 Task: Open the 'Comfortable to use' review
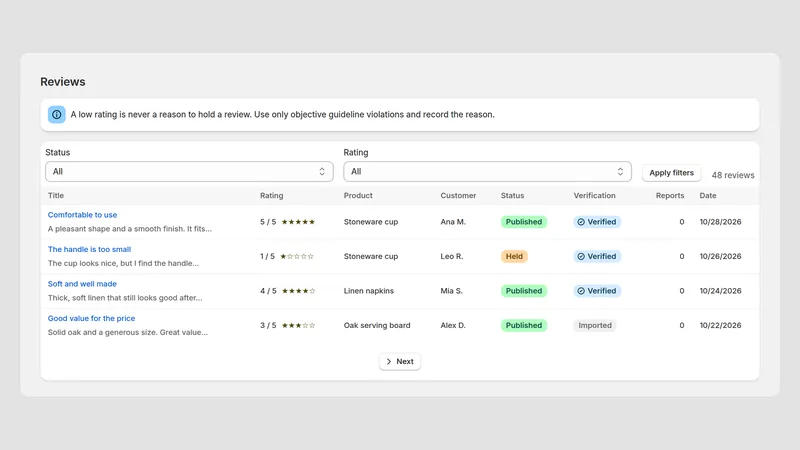(x=82, y=215)
